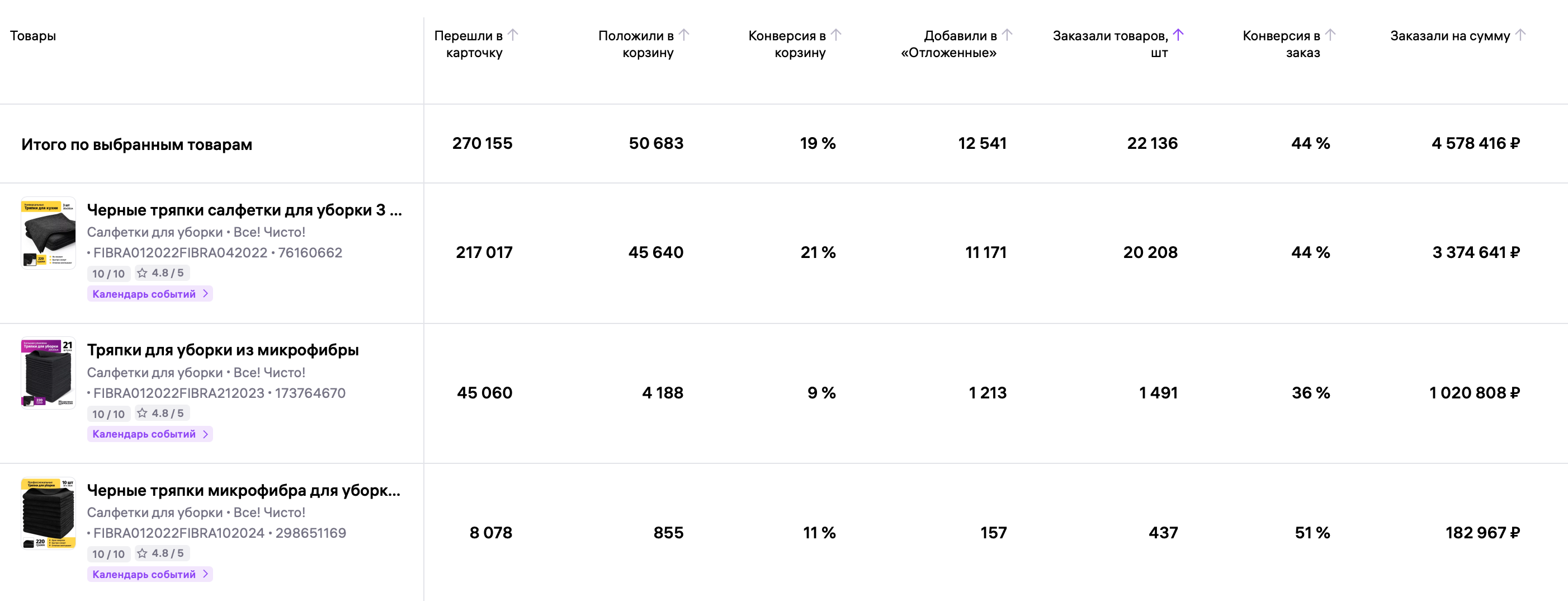The width and height of the screenshot is (1568, 601).
Task: Click thumbnail of 21-piece microfiber cloths
Action: [48, 373]
